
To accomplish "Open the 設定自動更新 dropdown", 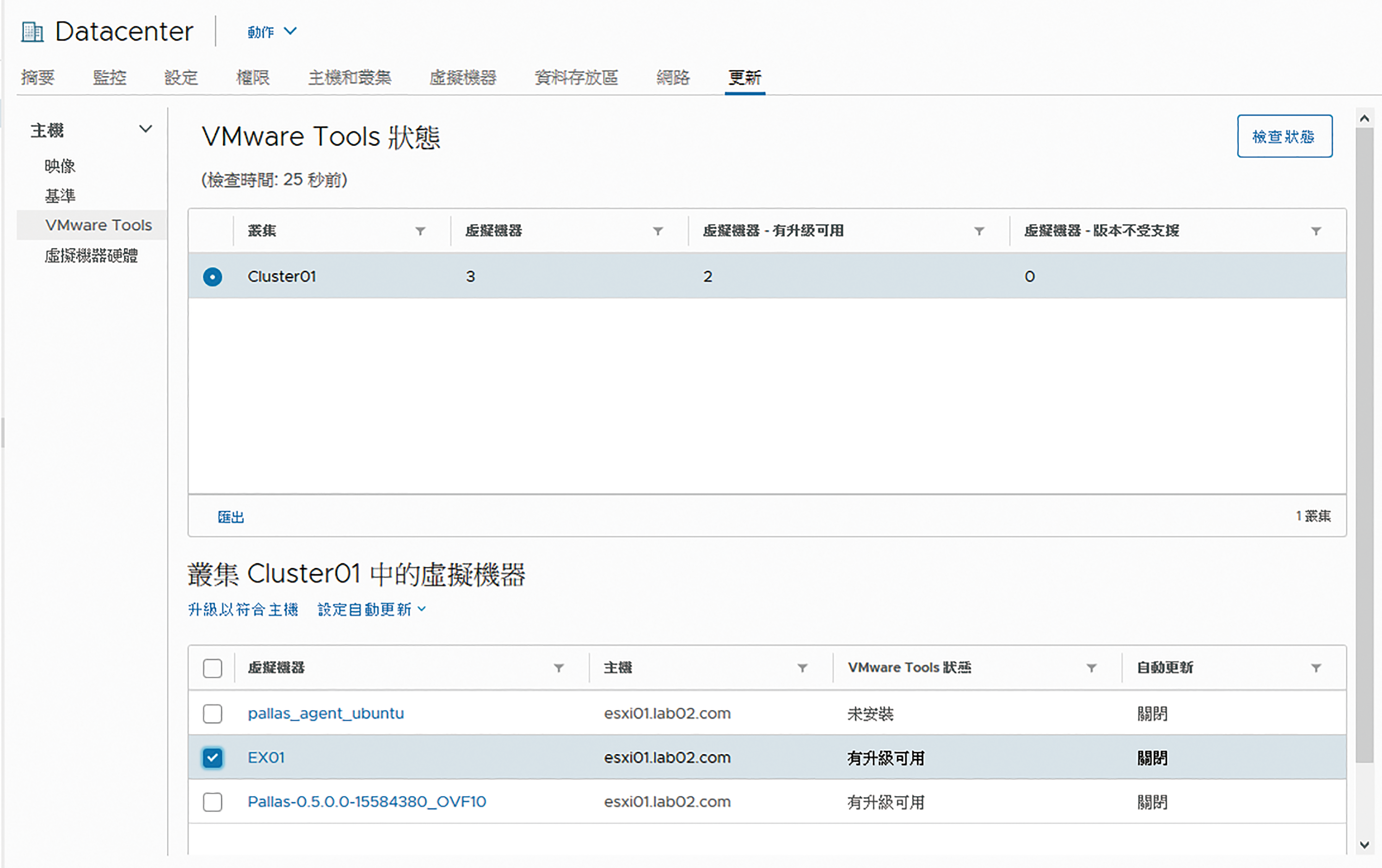I will 372,609.
